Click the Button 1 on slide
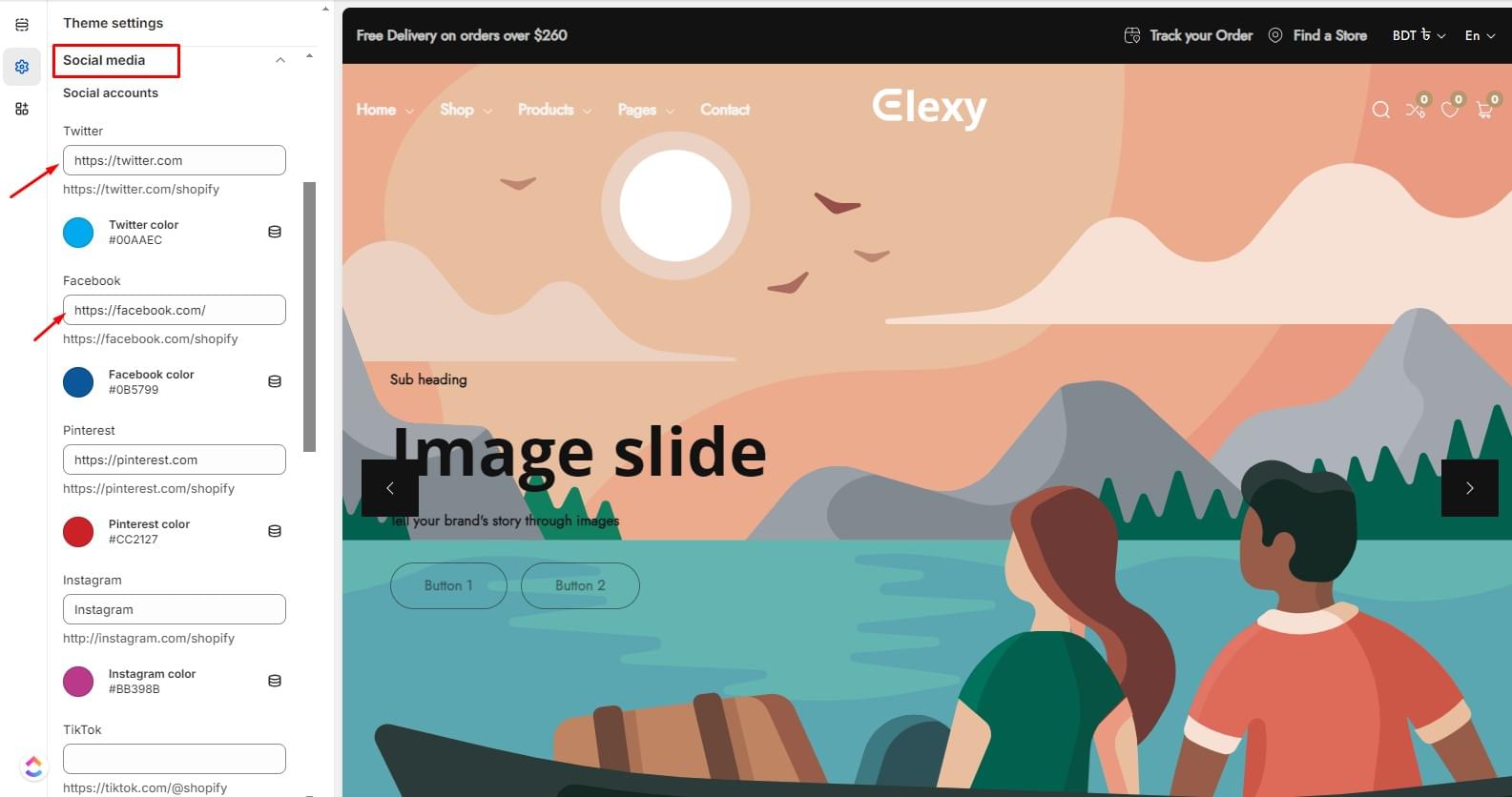This screenshot has width=1512, height=797. [x=448, y=585]
